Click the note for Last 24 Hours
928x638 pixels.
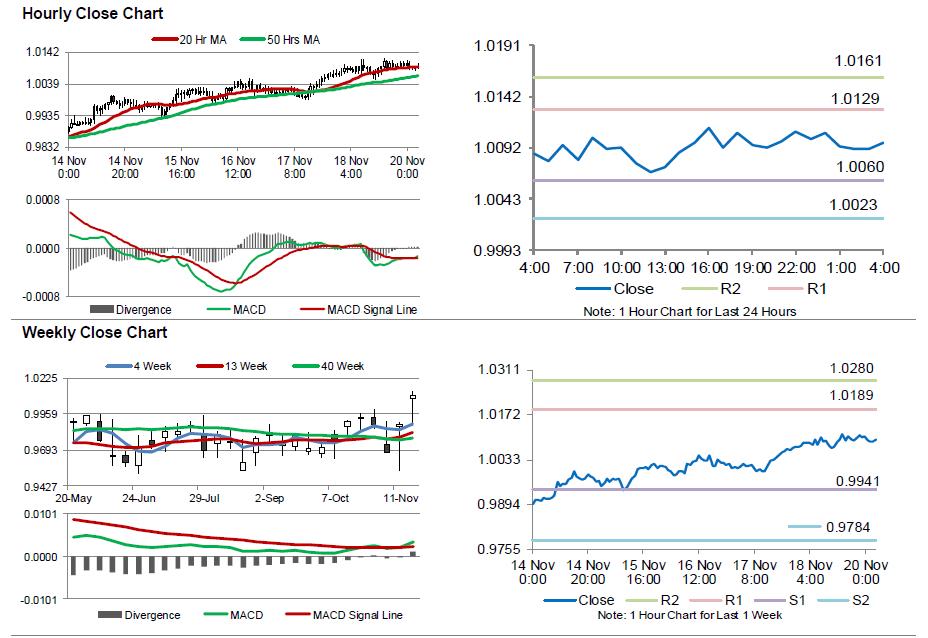coord(689,312)
